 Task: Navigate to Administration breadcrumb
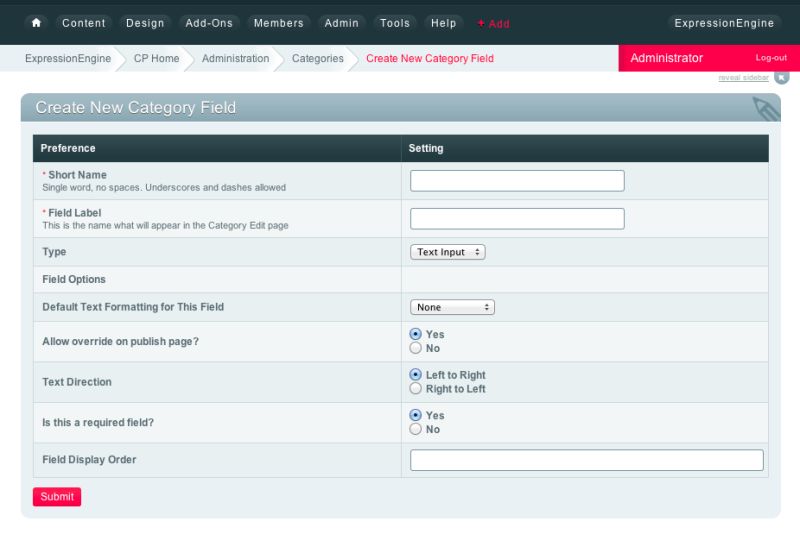tap(235, 58)
